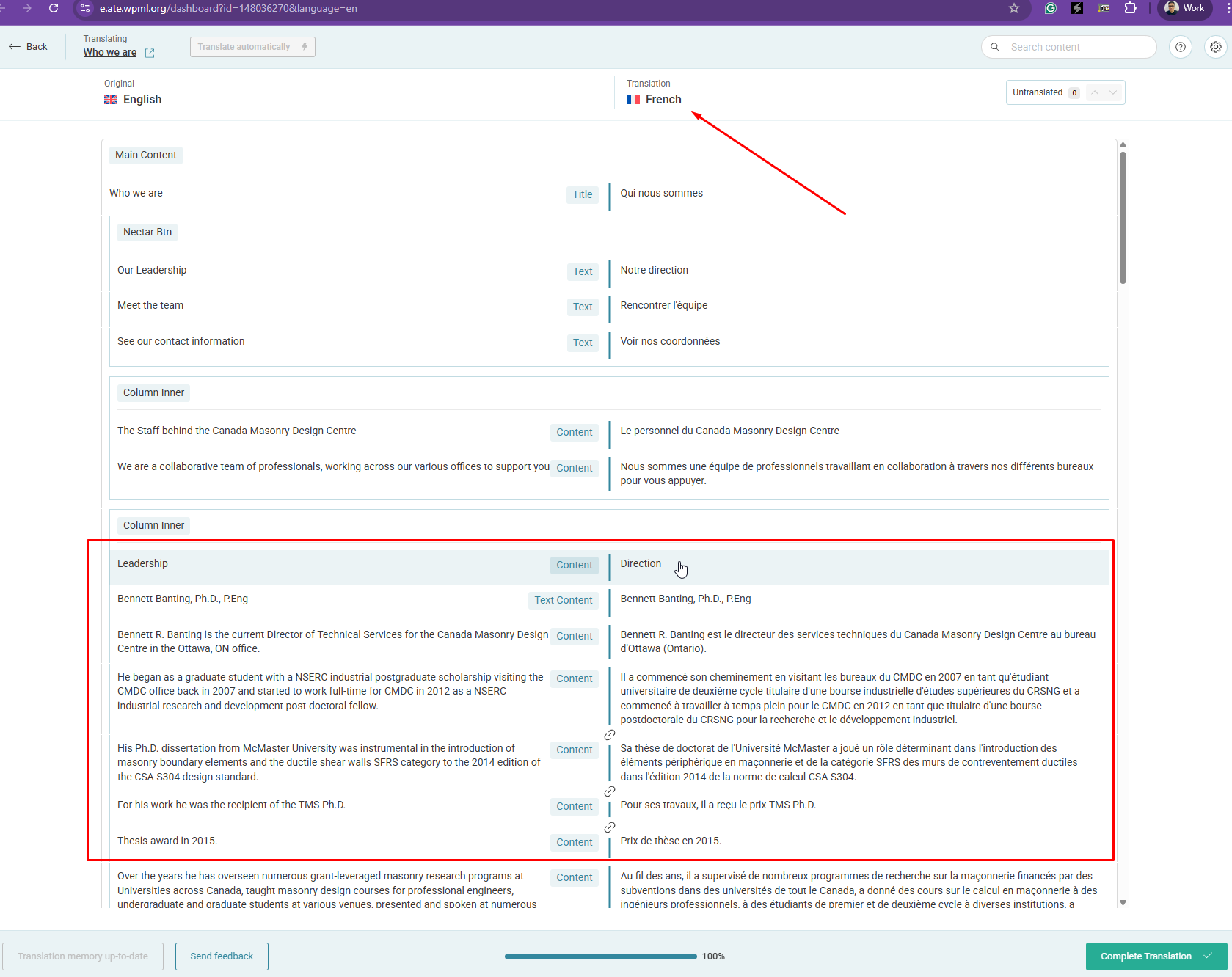Click the extension icon left of puzzle
Viewport: 1232px width, 977px height.
pos(1104,8)
